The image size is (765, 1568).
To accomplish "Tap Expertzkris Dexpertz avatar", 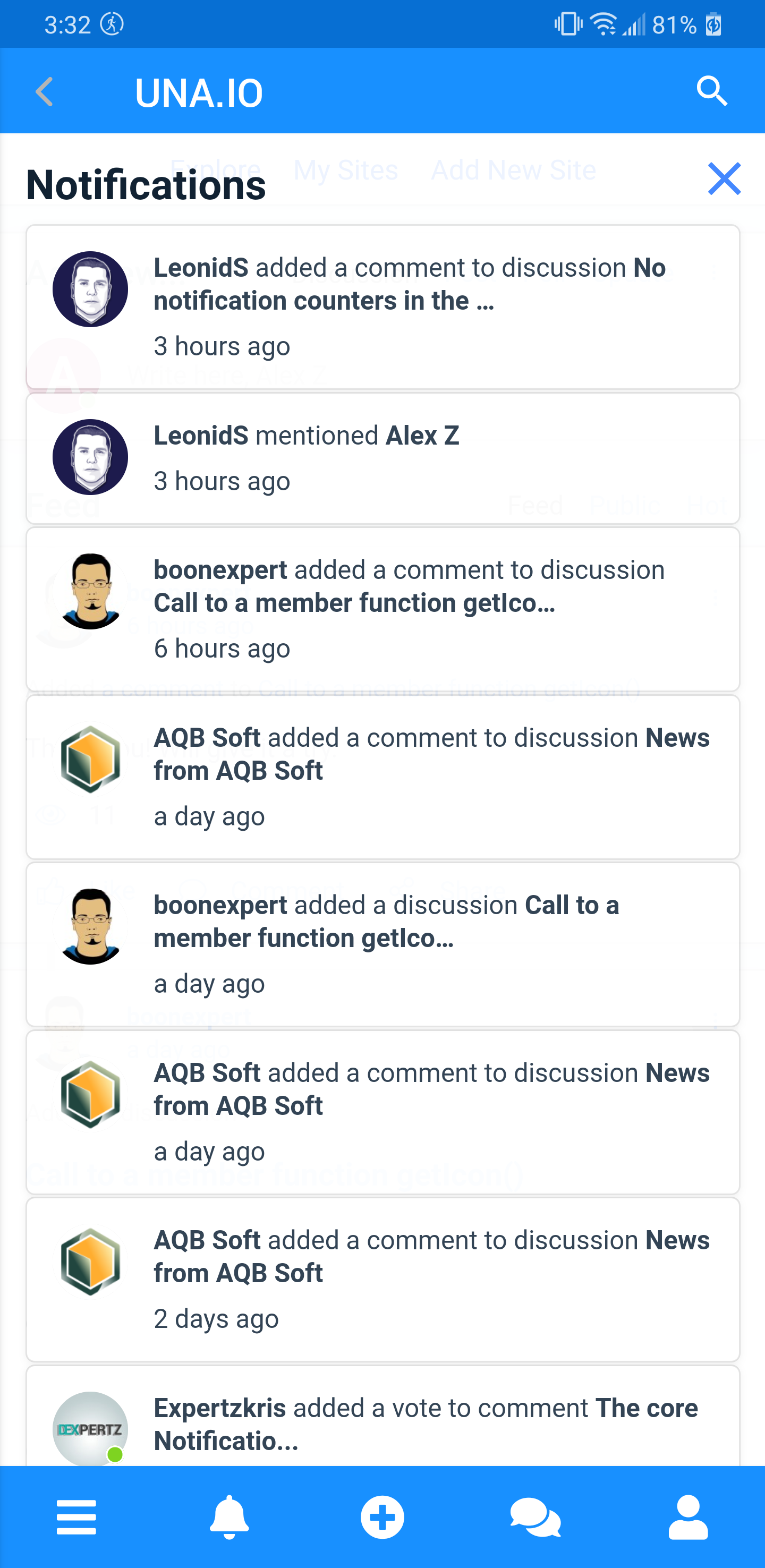I will click(x=90, y=1428).
